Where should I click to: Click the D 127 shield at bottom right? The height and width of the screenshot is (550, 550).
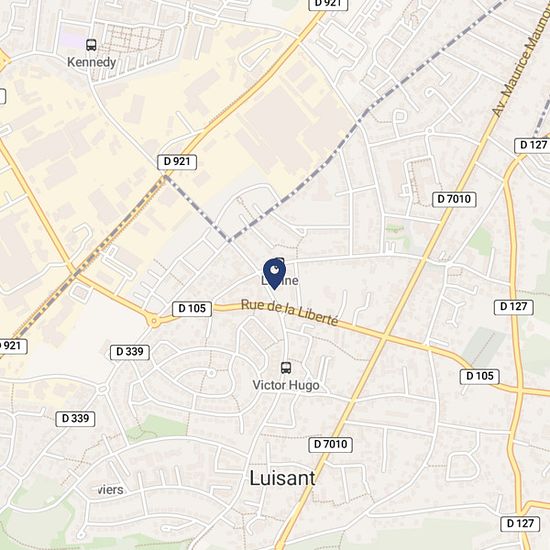520,524
